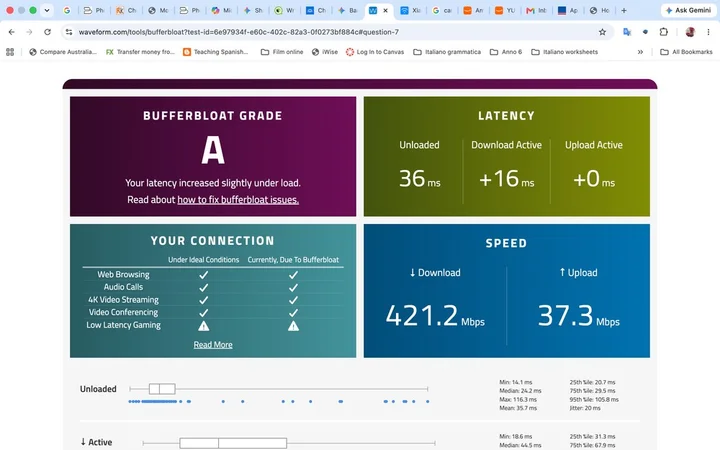Click the profile avatar icon
720x450 pixels.
[x=690, y=32]
